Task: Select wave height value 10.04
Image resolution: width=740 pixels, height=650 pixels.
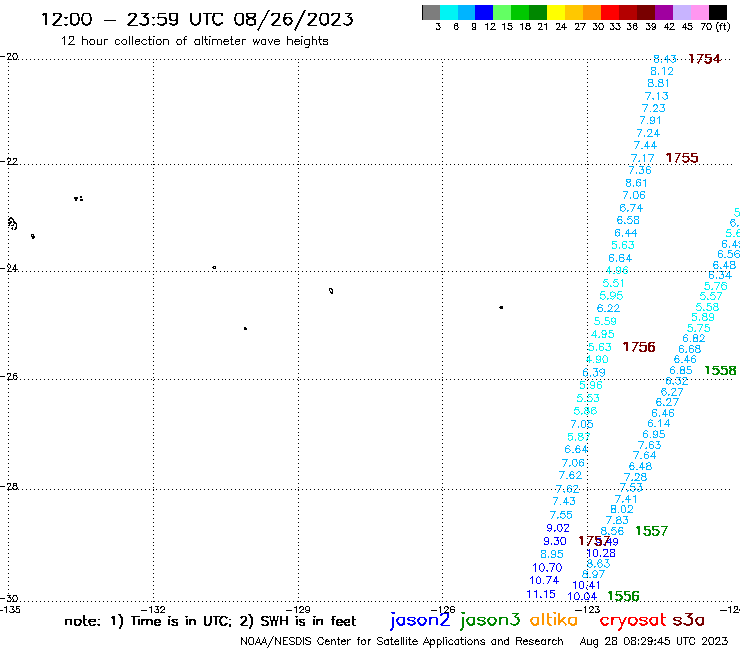Action: coord(582,597)
